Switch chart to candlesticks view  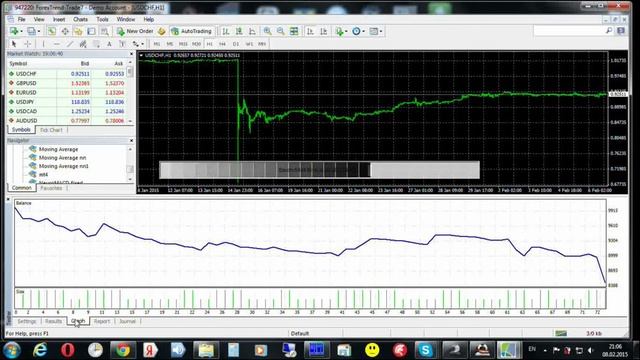[239, 31]
